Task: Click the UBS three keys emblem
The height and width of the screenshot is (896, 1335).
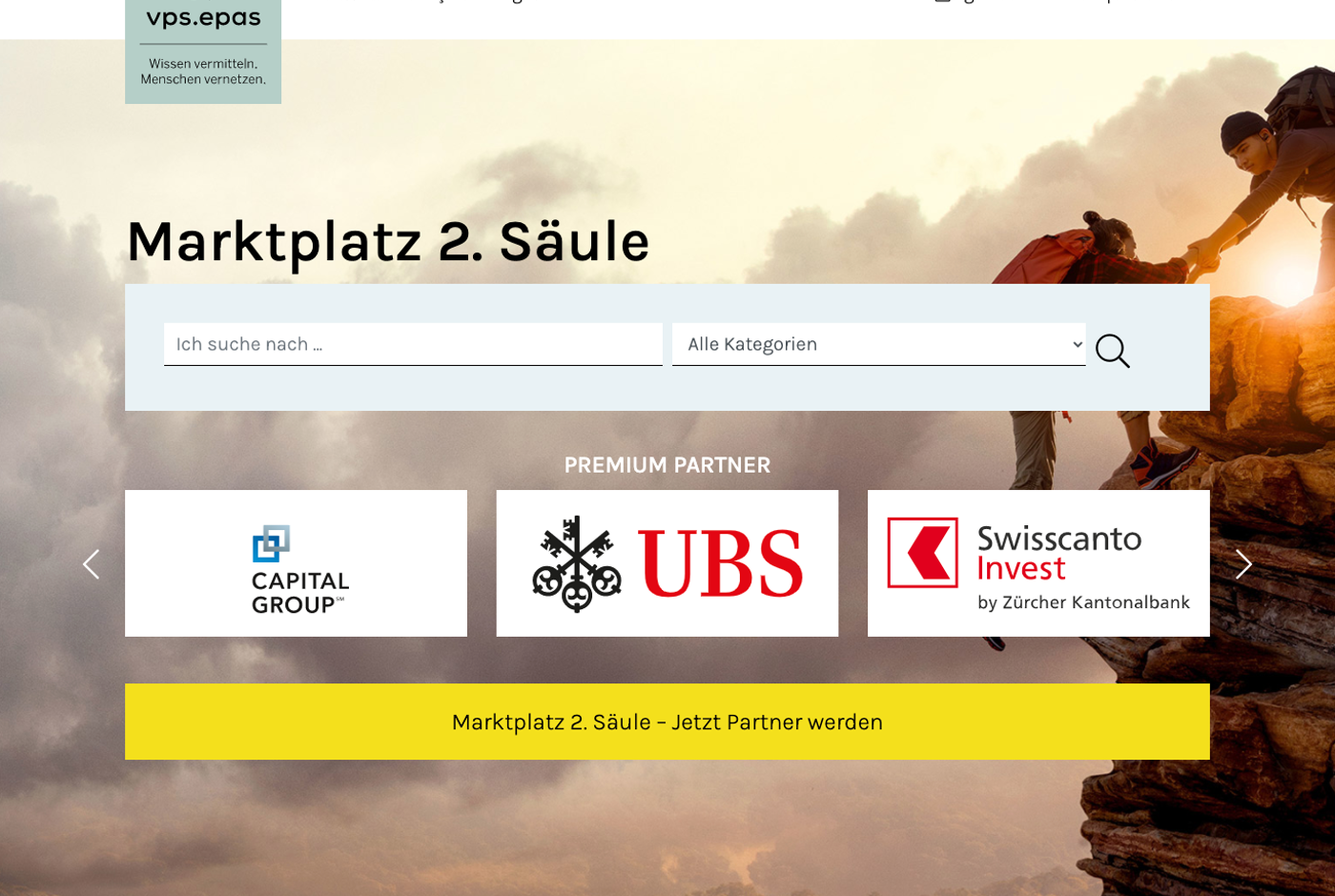Action: click(576, 563)
